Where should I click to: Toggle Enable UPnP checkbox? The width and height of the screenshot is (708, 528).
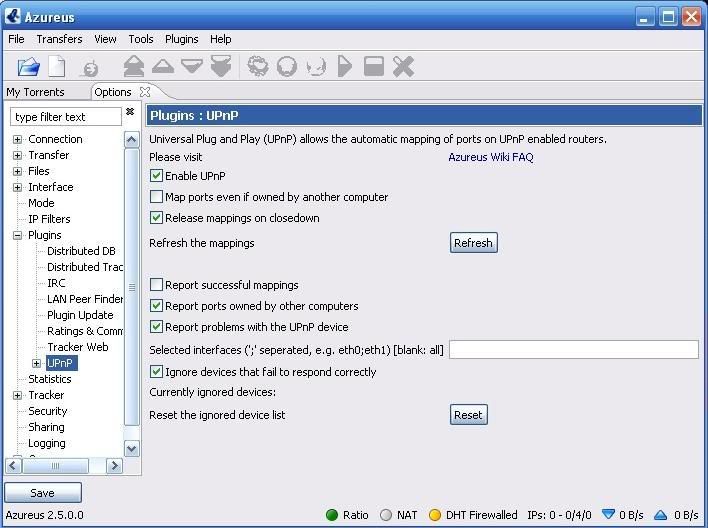pyautogui.click(x=156, y=175)
